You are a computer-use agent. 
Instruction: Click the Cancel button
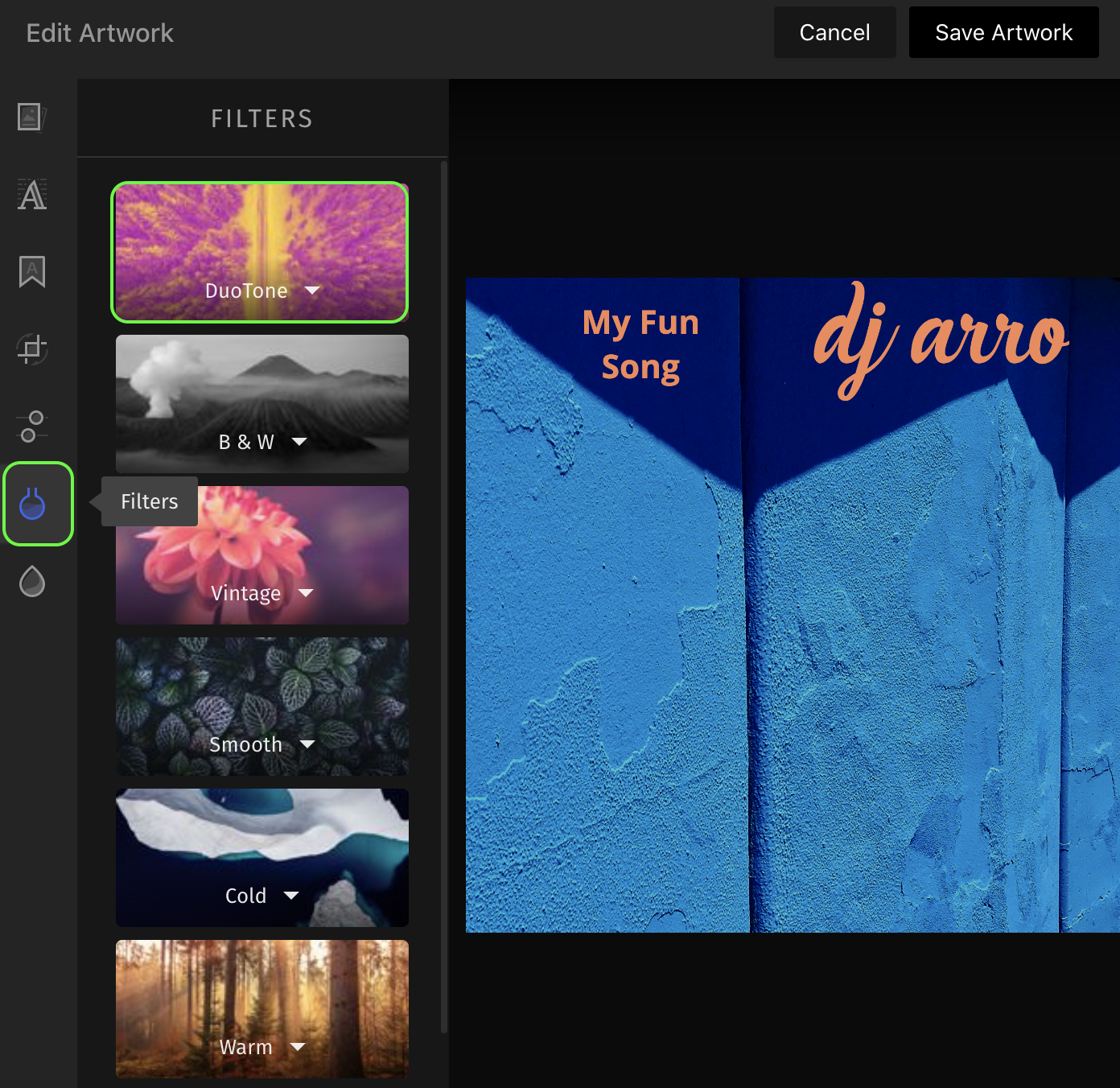tap(835, 32)
